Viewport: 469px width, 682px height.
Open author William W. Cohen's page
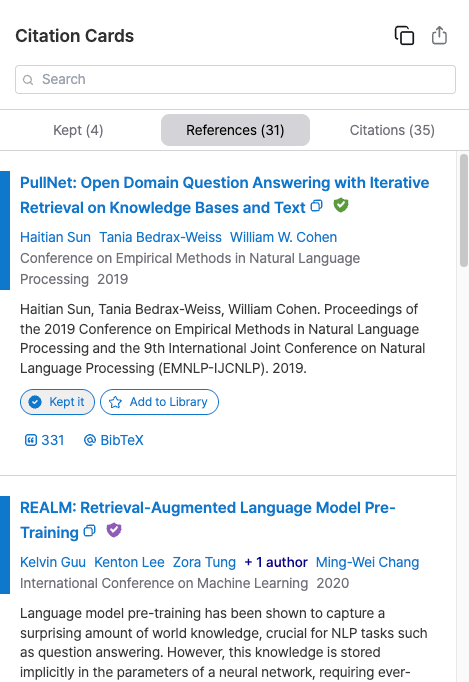283,237
